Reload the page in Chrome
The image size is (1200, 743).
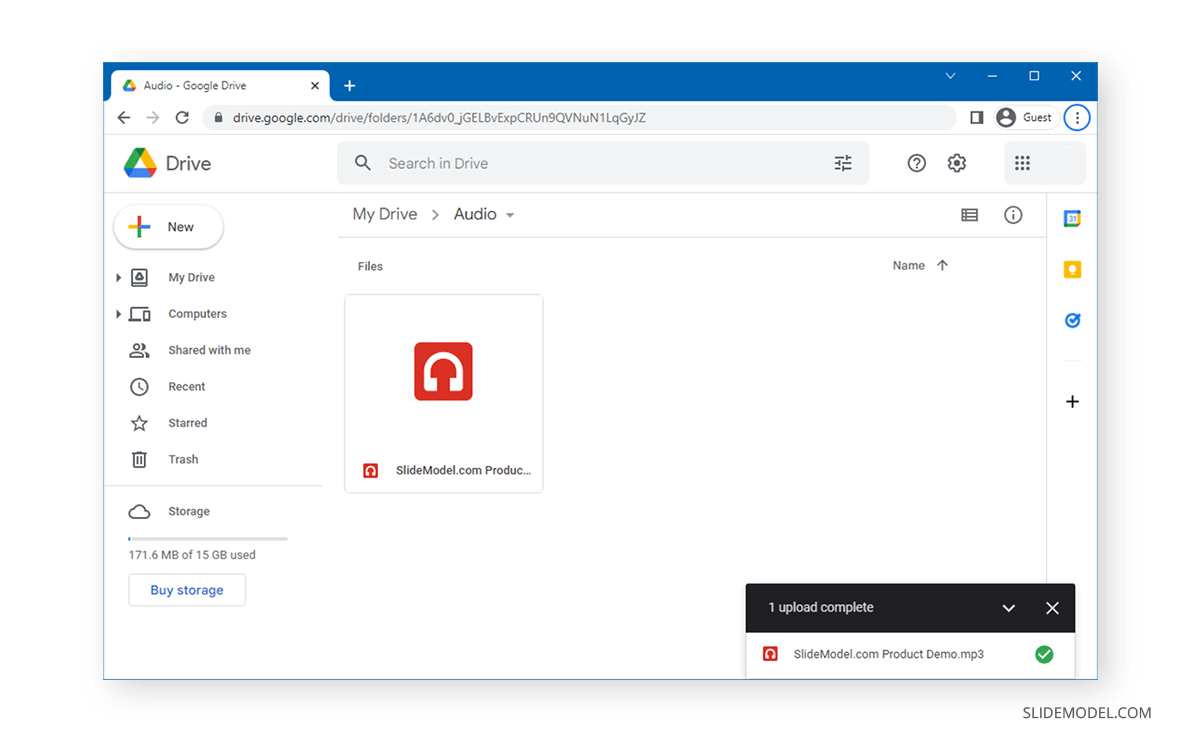click(x=182, y=117)
